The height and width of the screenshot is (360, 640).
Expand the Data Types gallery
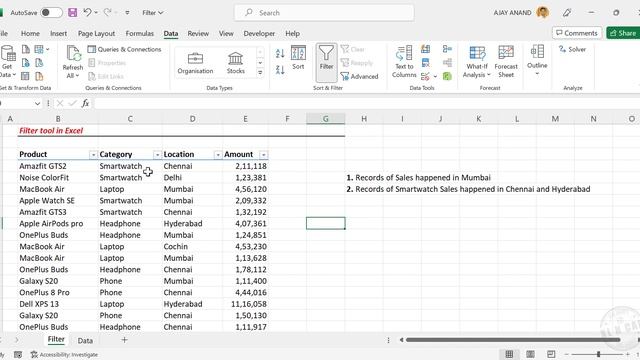click(260, 73)
